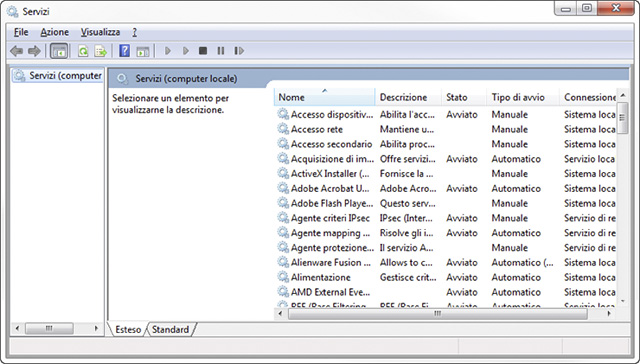Minimize the Servizi window
The height and width of the screenshot is (364, 640).
pyautogui.click(x=566, y=9)
